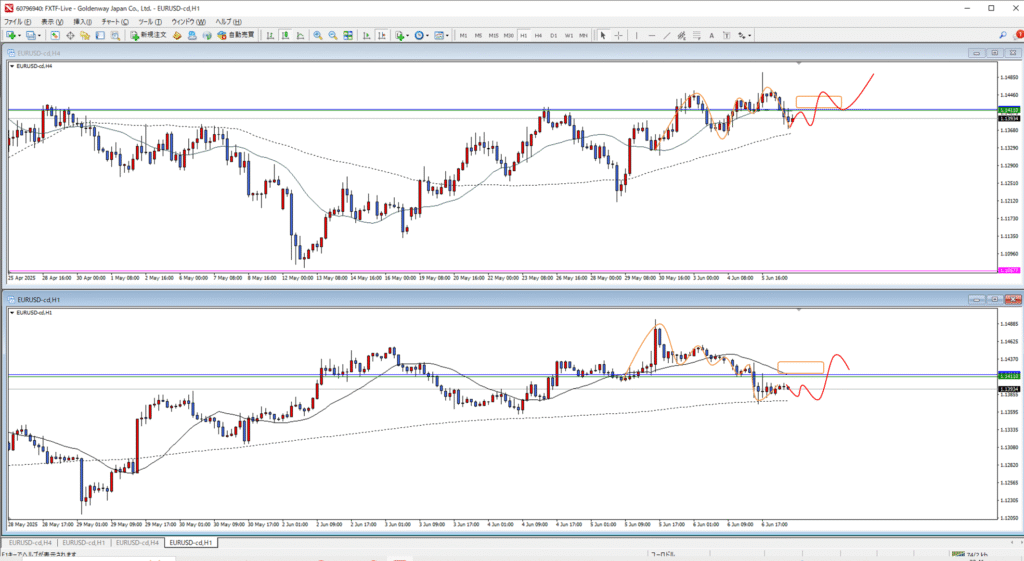The height and width of the screenshot is (561, 1024).
Task: Select the H1 timeframe button
Action: tap(524, 35)
